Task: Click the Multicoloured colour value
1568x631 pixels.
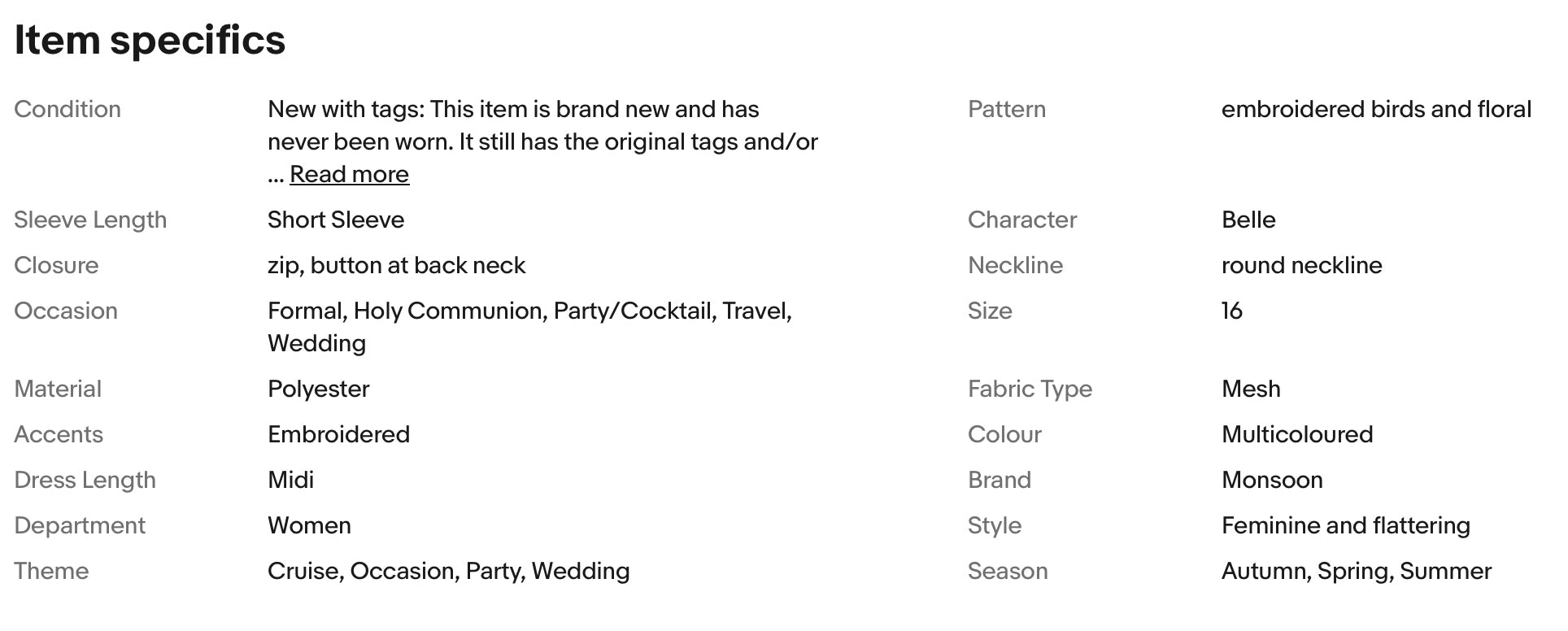Action: coord(1297,435)
